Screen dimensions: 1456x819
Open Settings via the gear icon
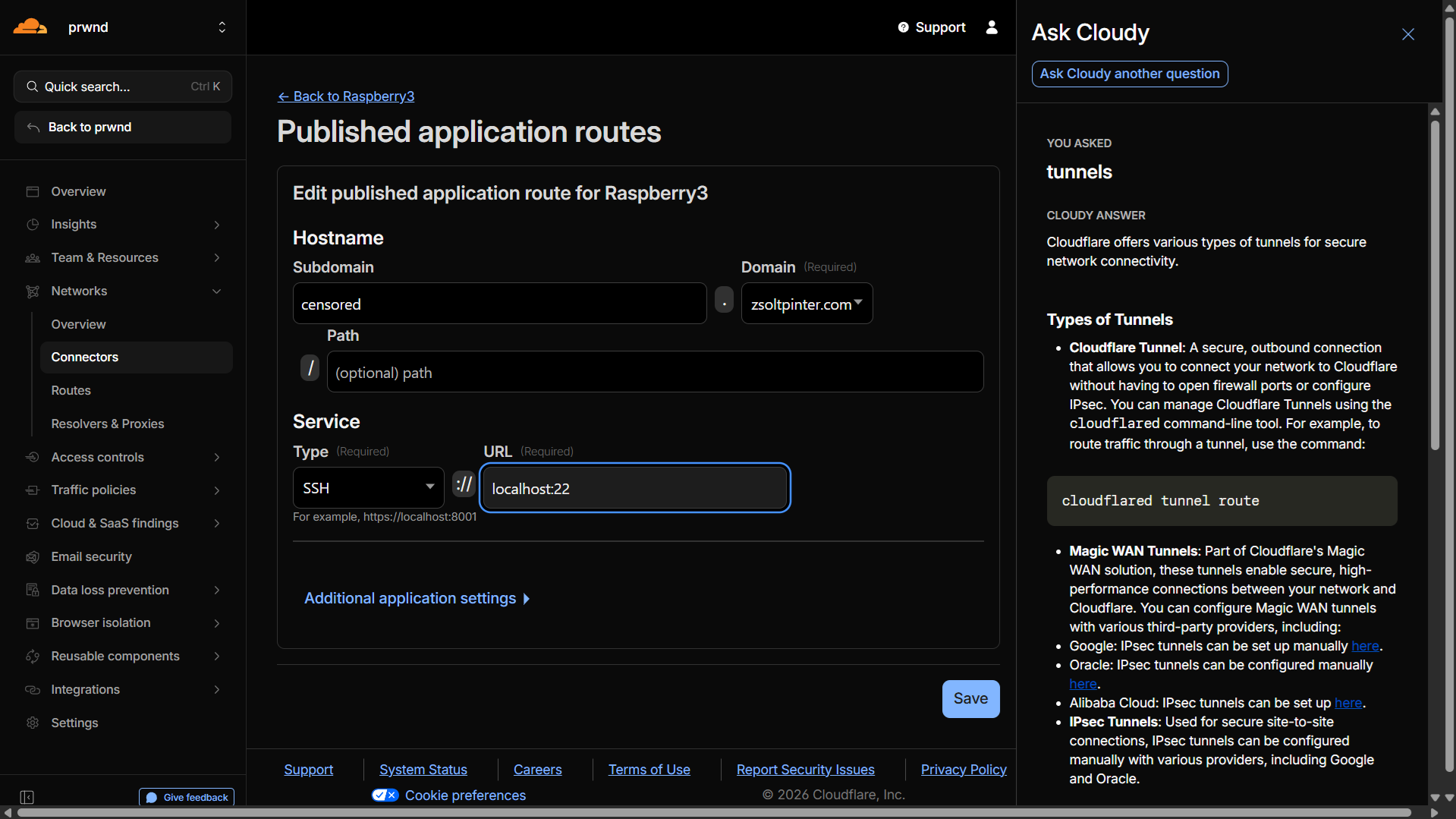[x=33, y=723]
